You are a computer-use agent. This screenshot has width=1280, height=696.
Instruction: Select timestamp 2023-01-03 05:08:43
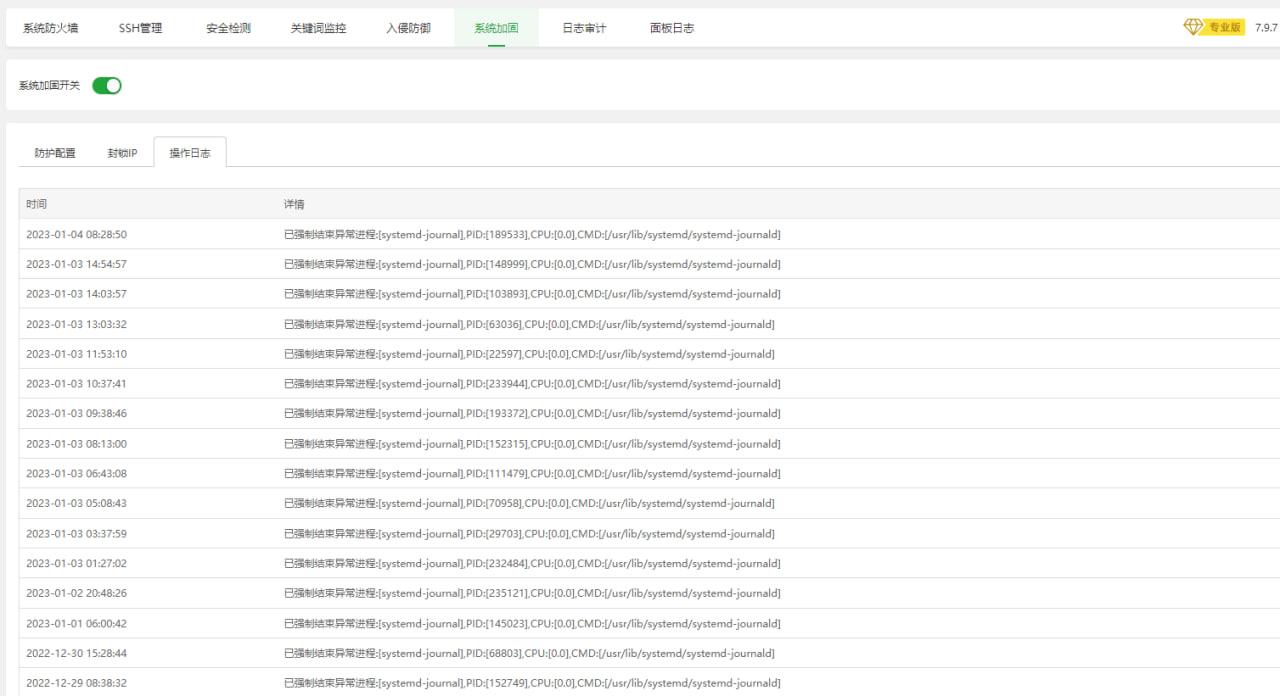(76, 504)
